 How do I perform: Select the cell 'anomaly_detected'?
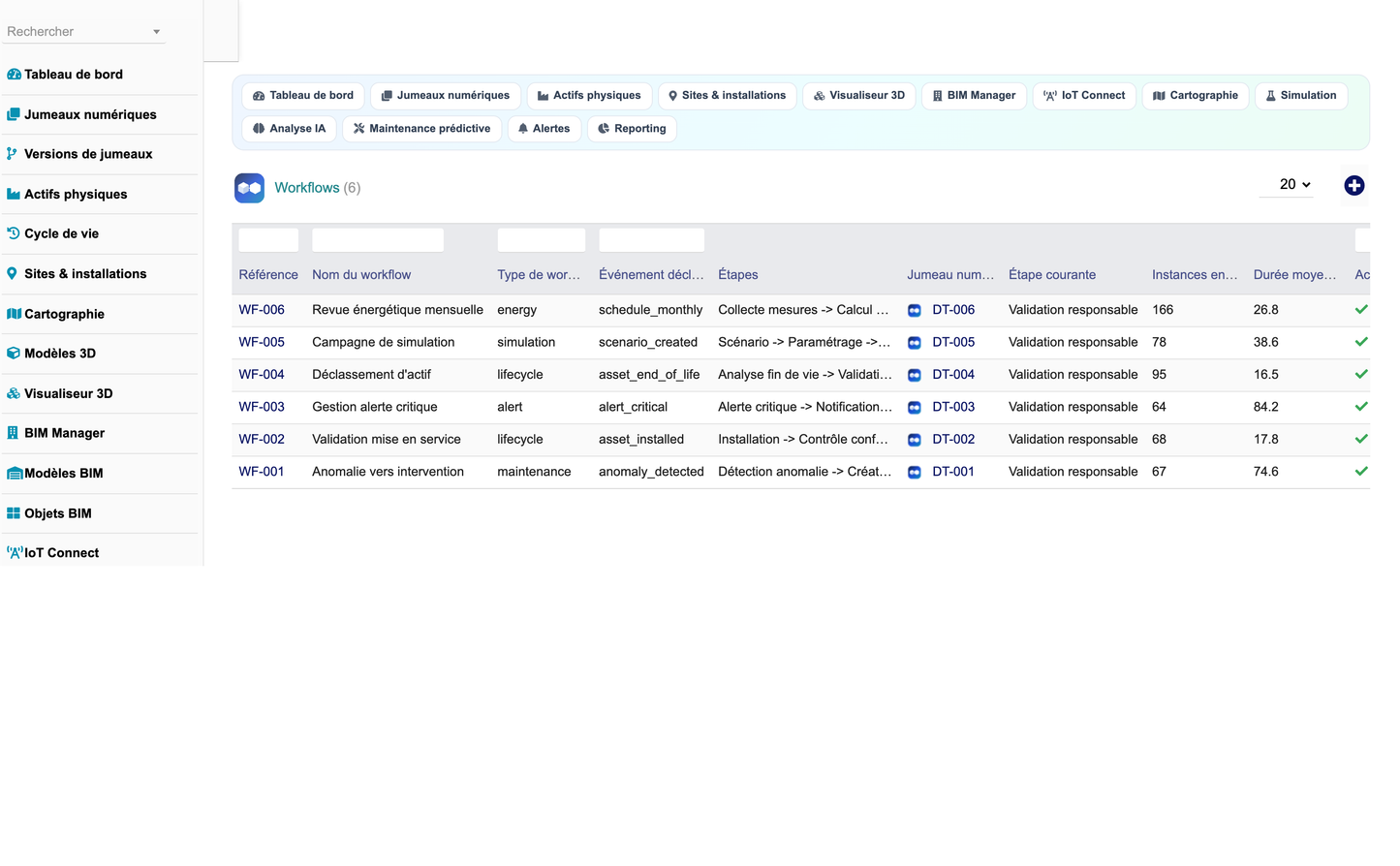pos(651,472)
